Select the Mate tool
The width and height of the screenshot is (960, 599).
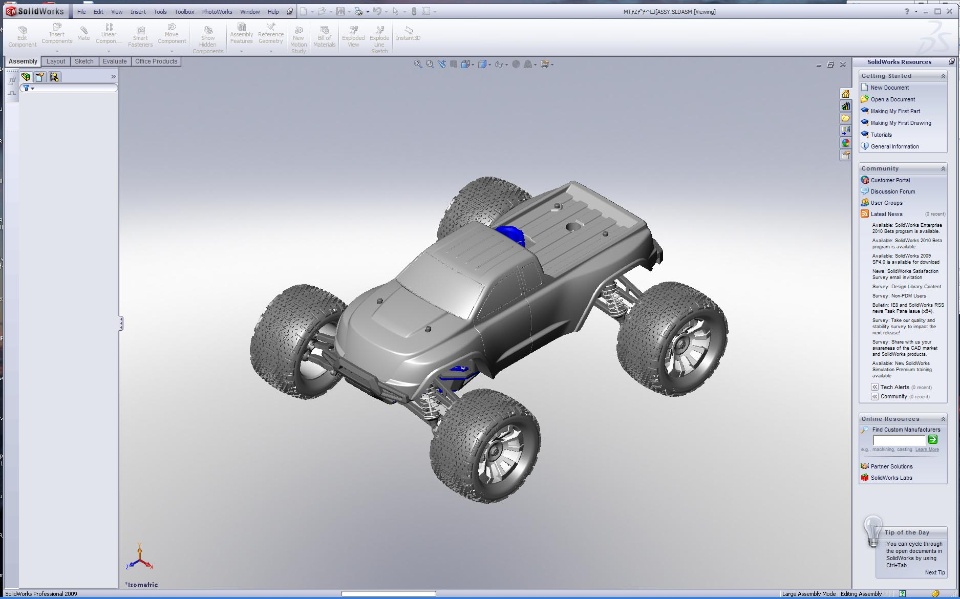pos(84,34)
